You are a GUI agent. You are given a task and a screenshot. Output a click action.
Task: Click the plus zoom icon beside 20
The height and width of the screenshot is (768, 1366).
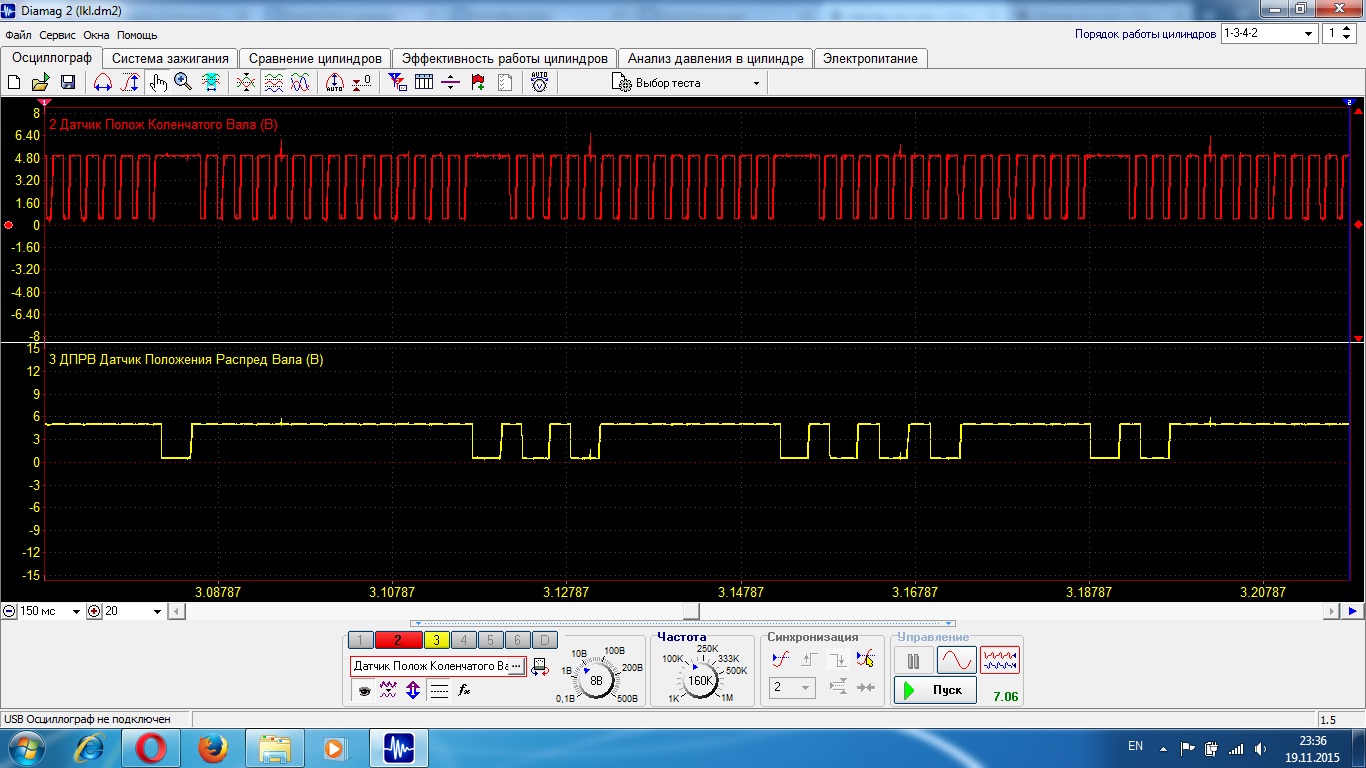coord(95,611)
